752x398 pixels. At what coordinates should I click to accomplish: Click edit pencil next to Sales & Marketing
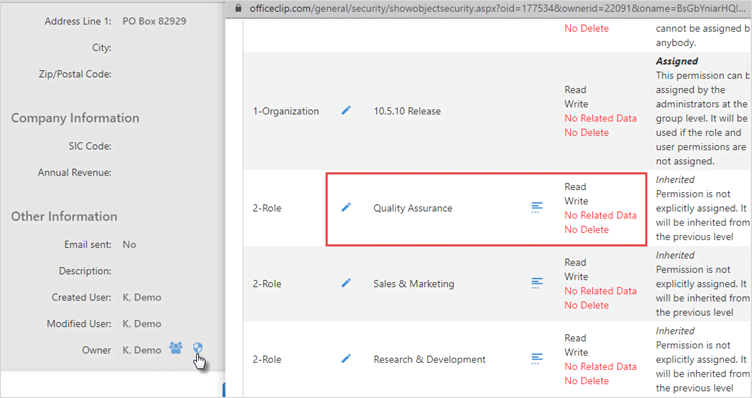pyautogui.click(x=346, y=283)
